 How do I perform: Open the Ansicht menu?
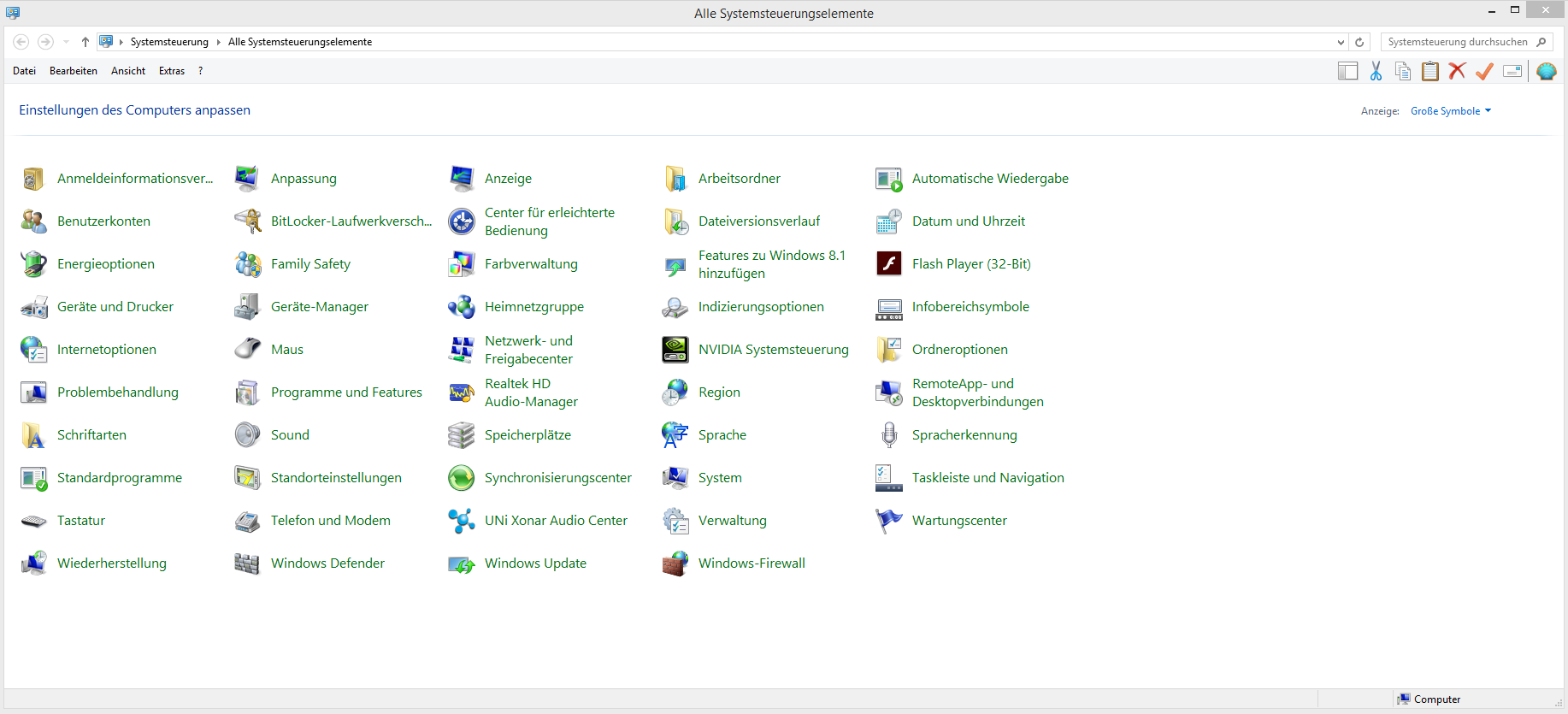[128, 71]
